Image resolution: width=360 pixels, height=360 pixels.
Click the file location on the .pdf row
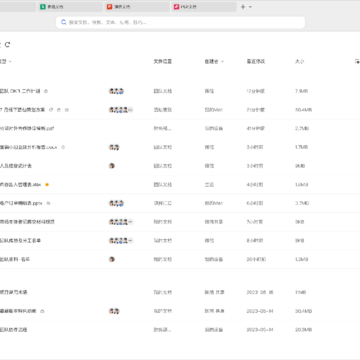(162, 128)
